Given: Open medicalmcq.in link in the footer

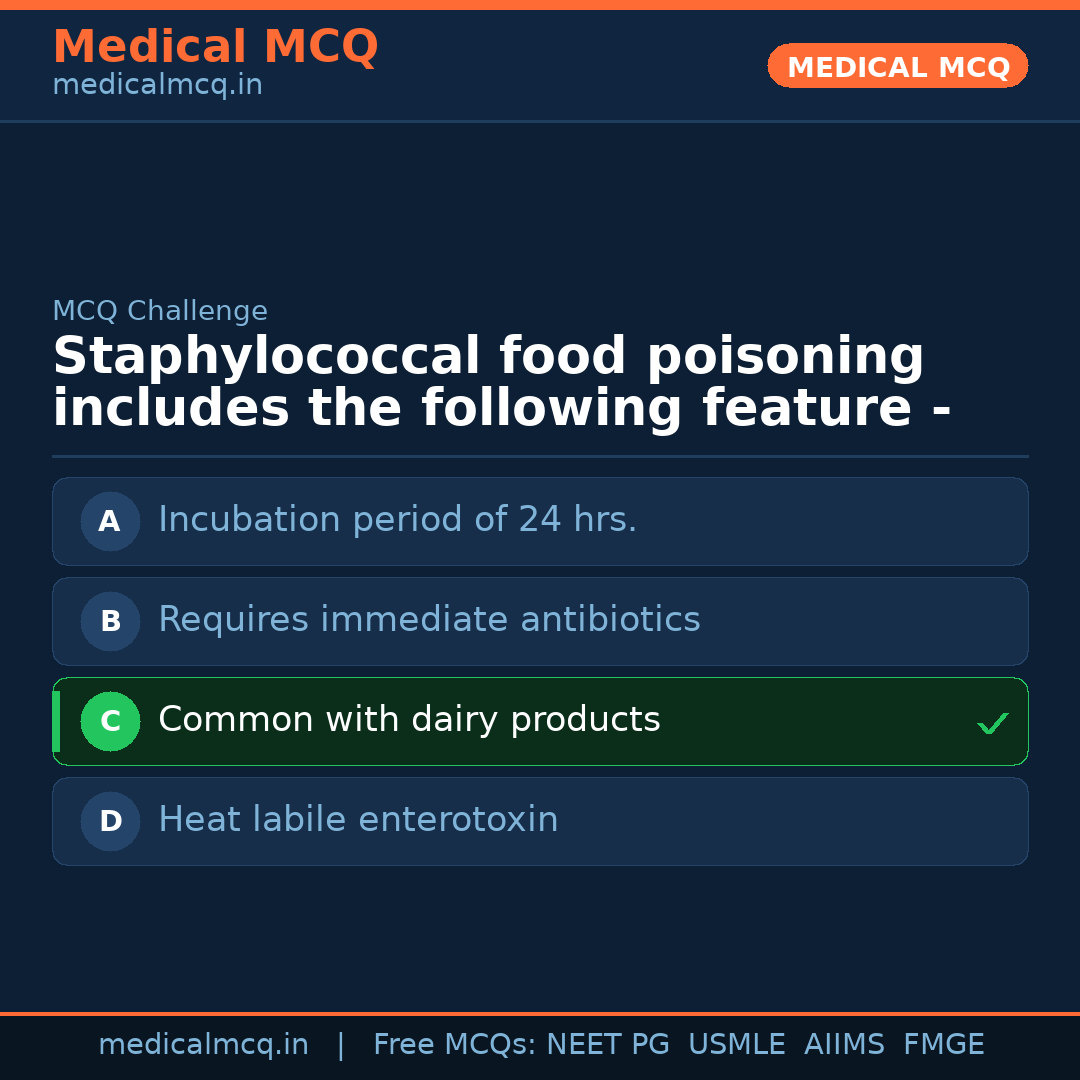Looking at the screenshot, I should 203,1045.
